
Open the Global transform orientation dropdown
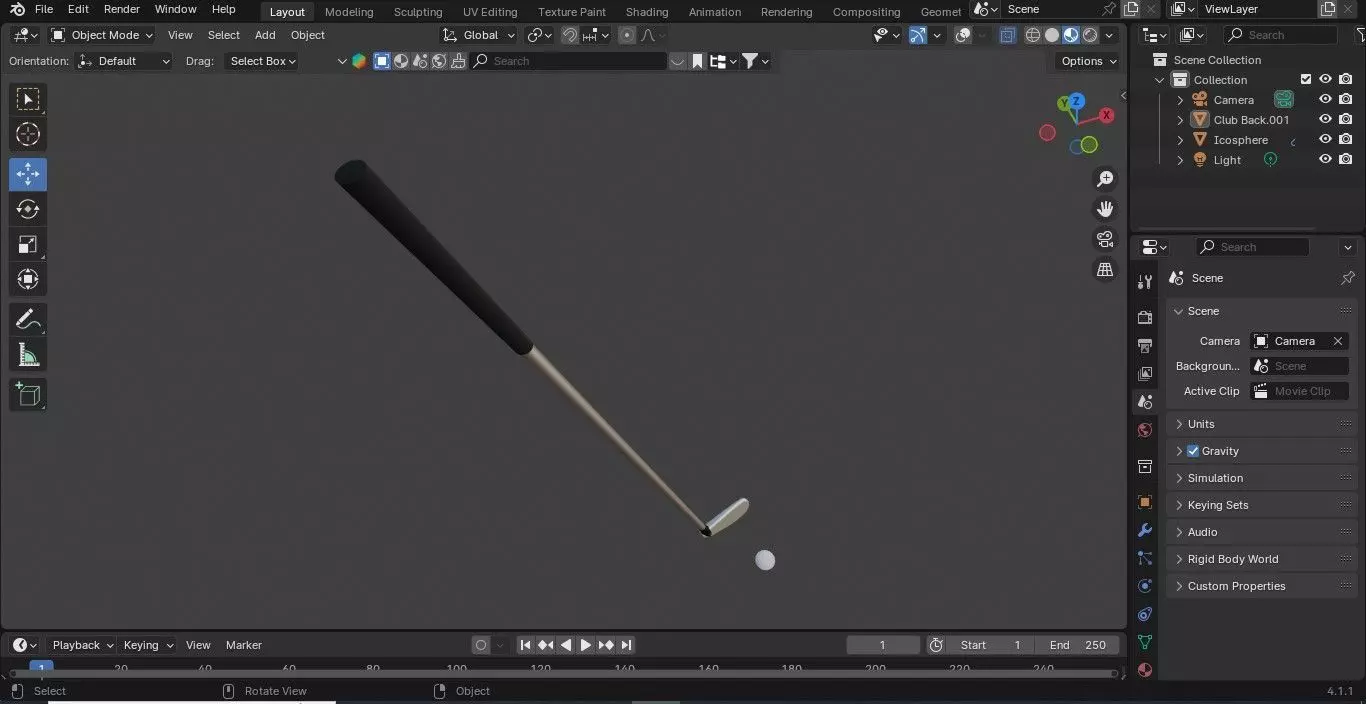pyautogui.click(x=479, y=35)
